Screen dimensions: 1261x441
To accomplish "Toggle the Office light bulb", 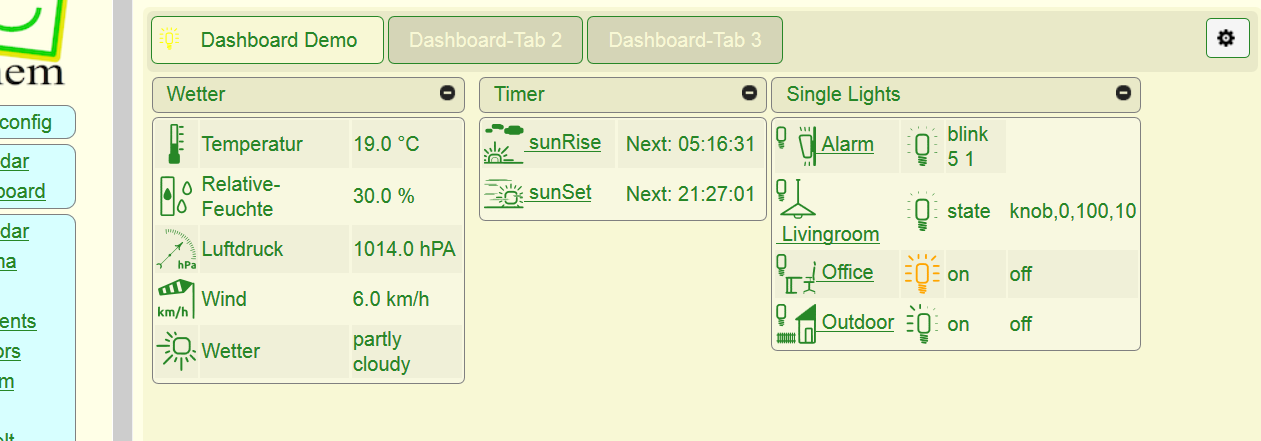I will point(921,273).
